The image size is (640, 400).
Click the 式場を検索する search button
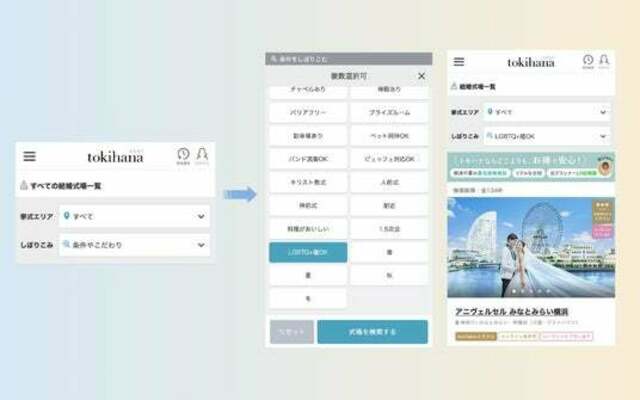tap(373, 332)
